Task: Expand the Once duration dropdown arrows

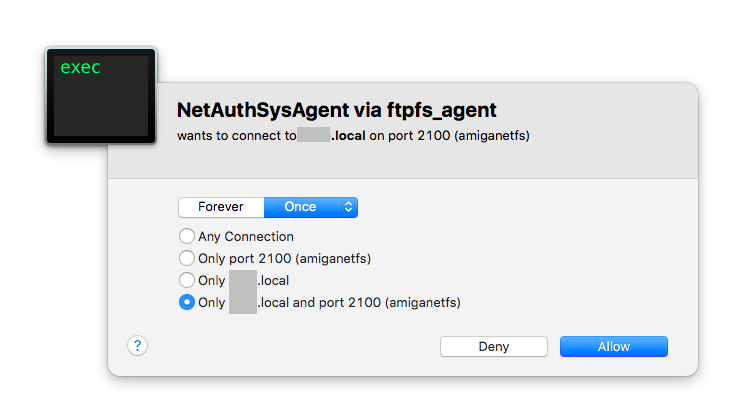Action: [348, 207]
